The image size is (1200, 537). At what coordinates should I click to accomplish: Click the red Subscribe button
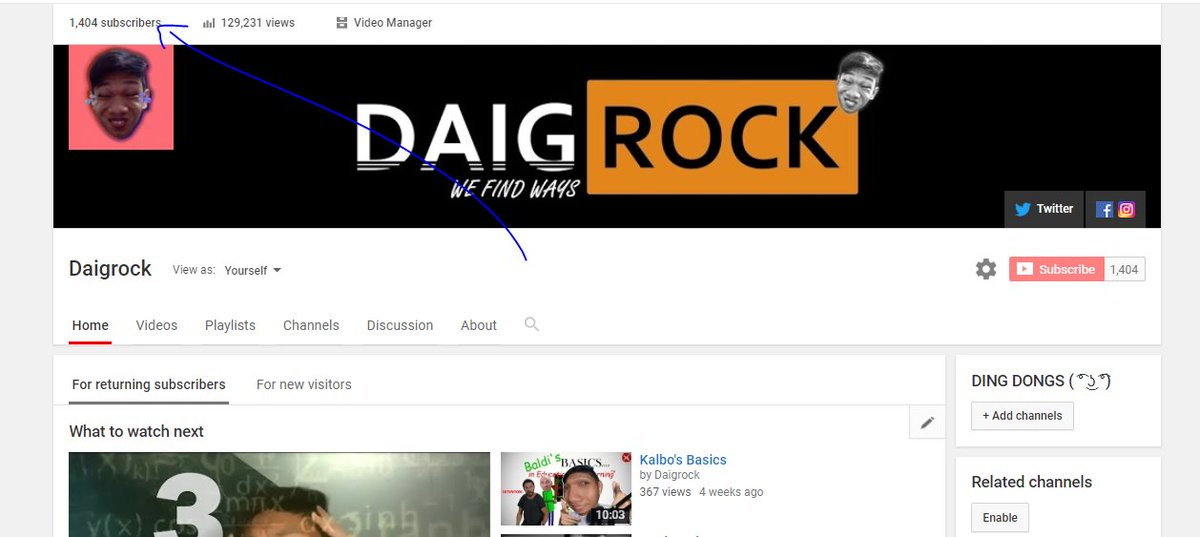coord(1056,269)
